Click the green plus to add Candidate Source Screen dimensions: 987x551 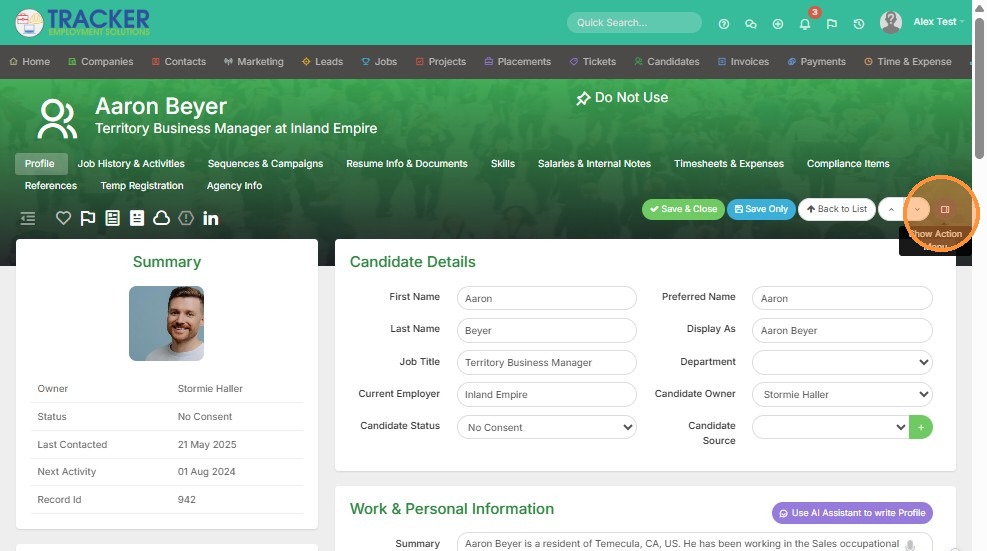click(x=921, y=428)
